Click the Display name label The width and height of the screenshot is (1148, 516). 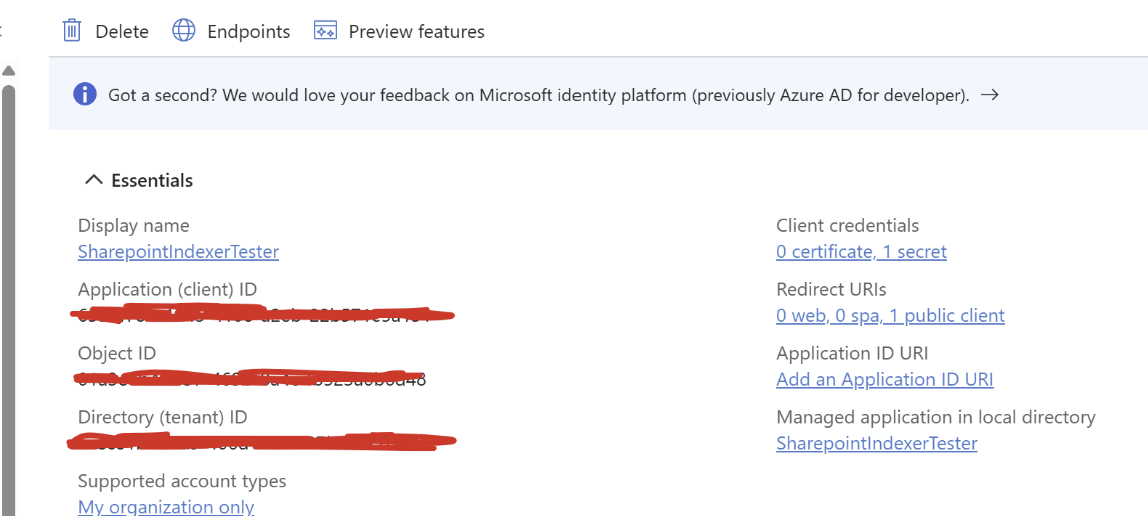(x=133, y=225)
